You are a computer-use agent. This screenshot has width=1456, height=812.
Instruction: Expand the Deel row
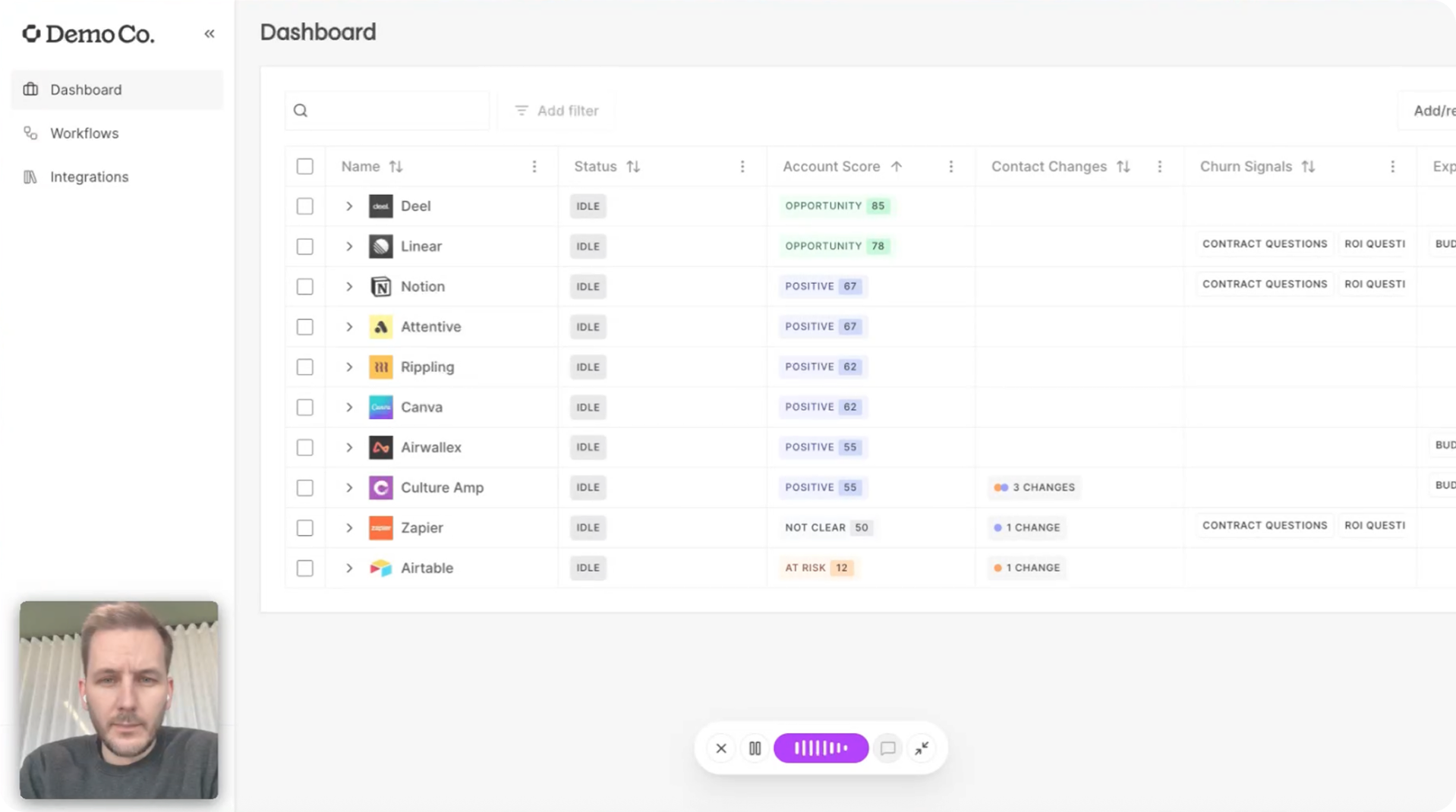[349, 206]
